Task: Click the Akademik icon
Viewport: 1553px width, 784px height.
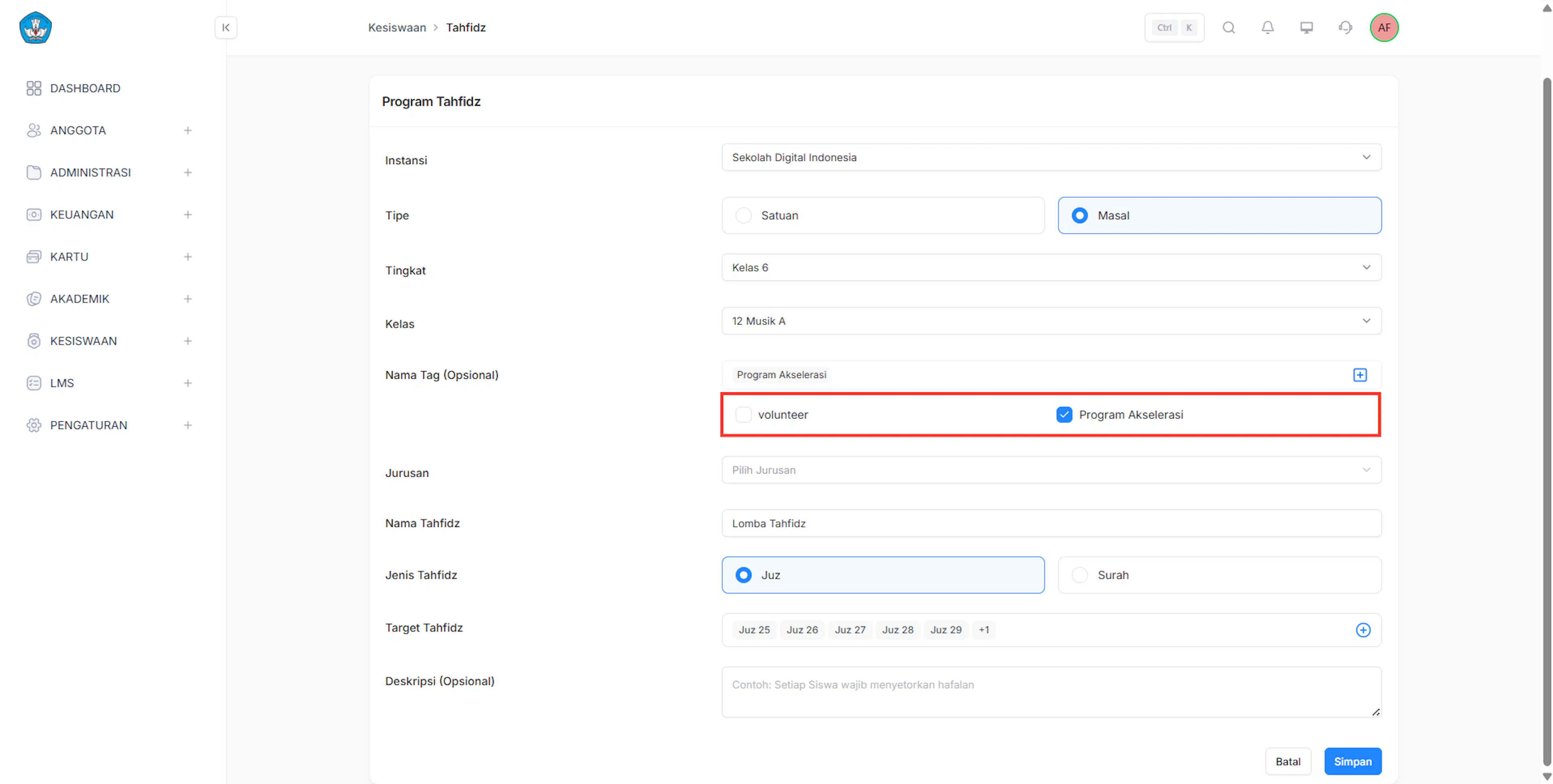Action: point(34,300)
